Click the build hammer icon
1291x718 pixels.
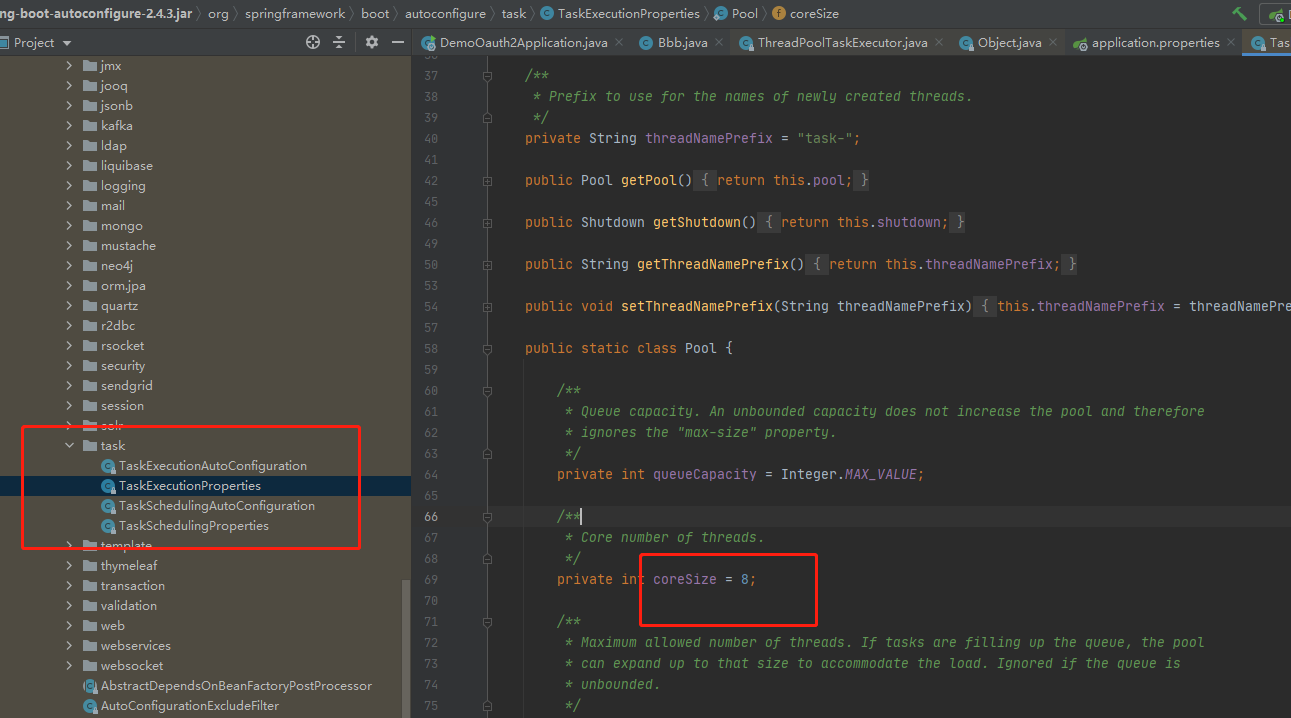1240,13
